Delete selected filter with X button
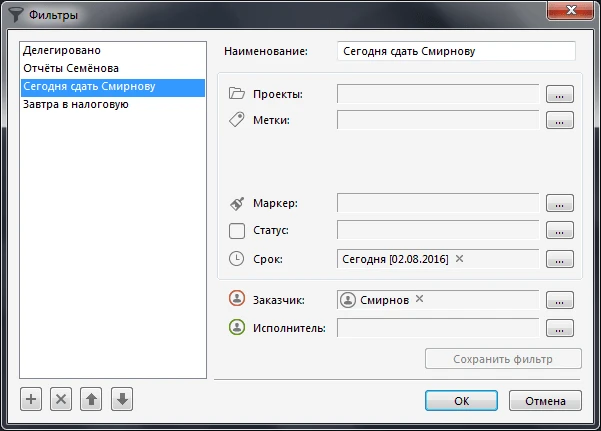Image resolution: width=601 pixels, height=431 pixels. point(61,399)
